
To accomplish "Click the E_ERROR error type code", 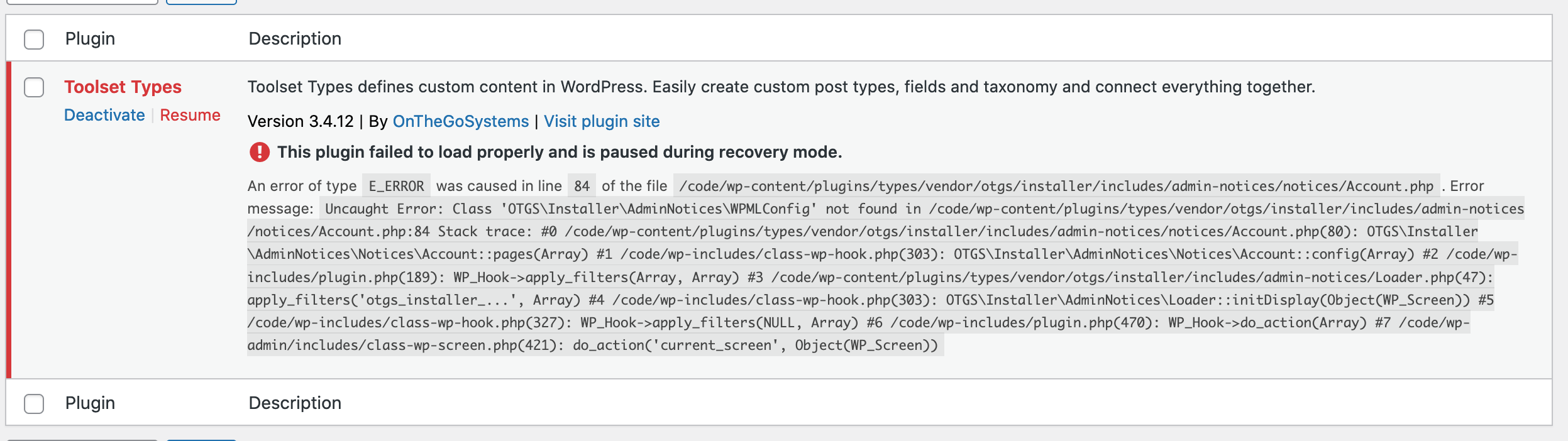I will click(396, 186).
